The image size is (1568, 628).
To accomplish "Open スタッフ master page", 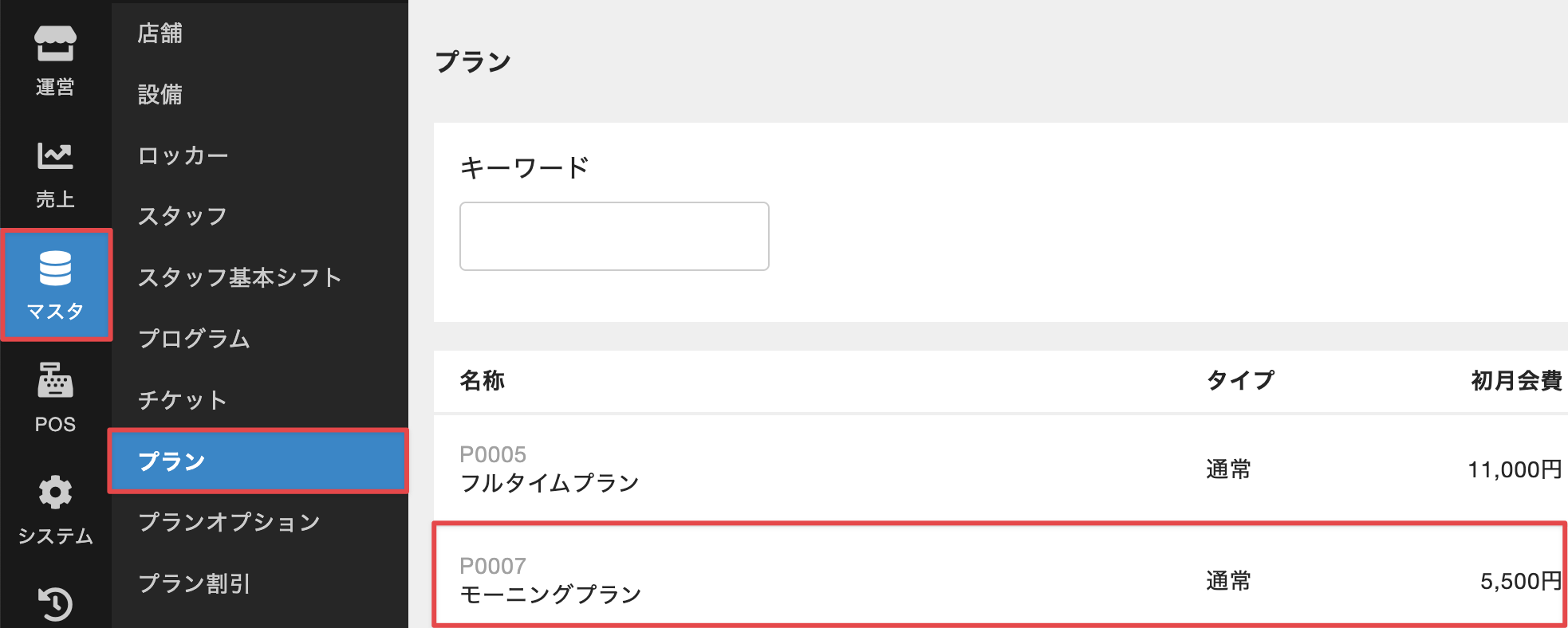I will pos(183,216).
